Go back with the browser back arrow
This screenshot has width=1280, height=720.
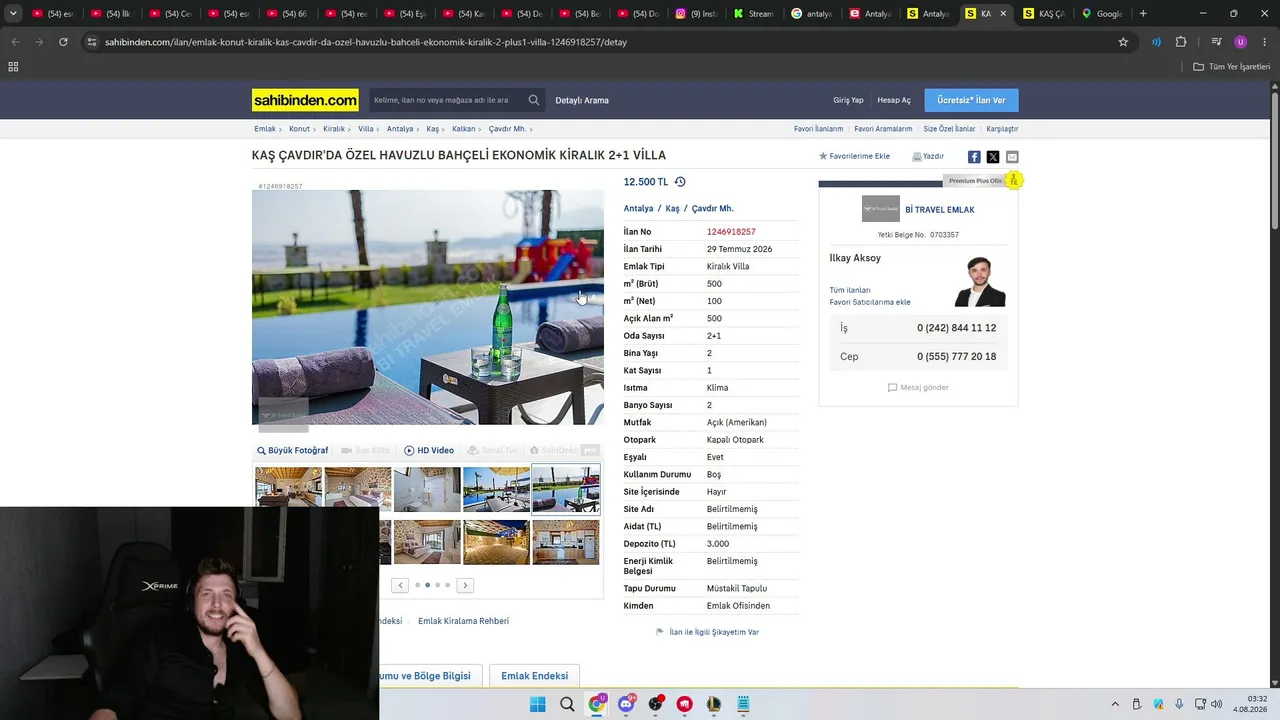(x=15, y=42)
